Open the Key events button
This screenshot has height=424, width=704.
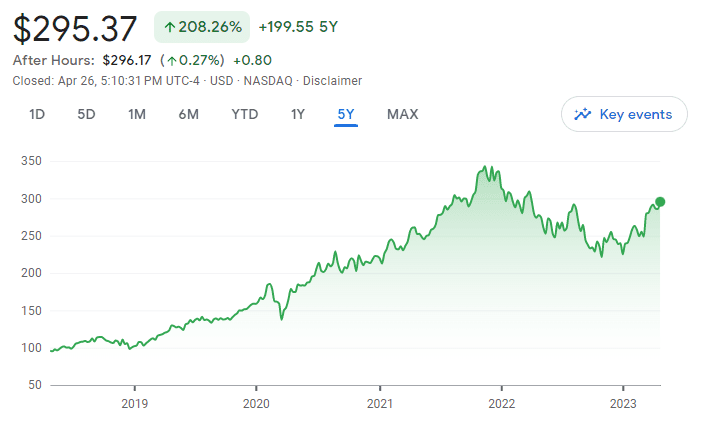(x=624, y=114)
